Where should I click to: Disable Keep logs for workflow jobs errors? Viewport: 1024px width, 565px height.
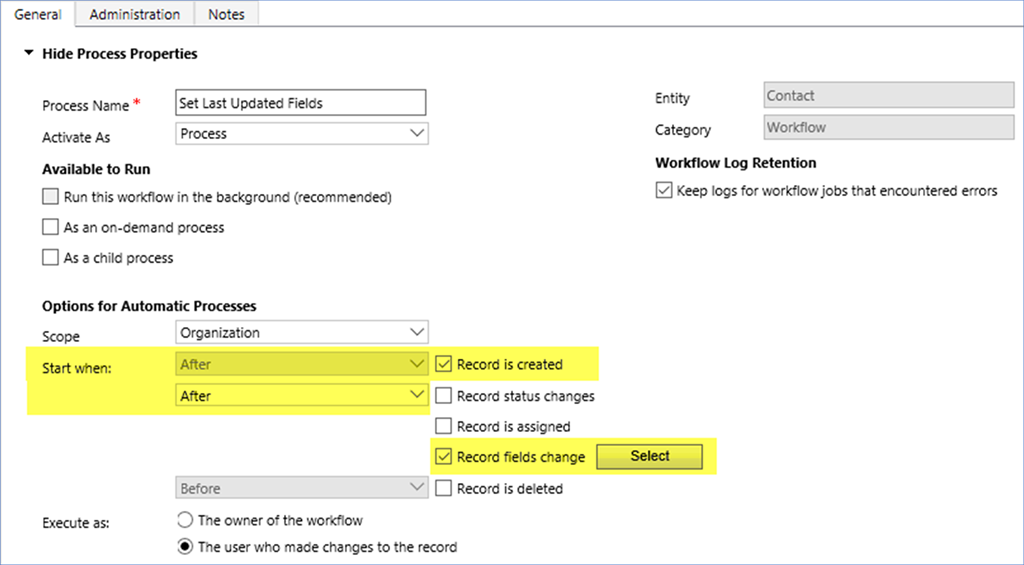tap(664, 191)
